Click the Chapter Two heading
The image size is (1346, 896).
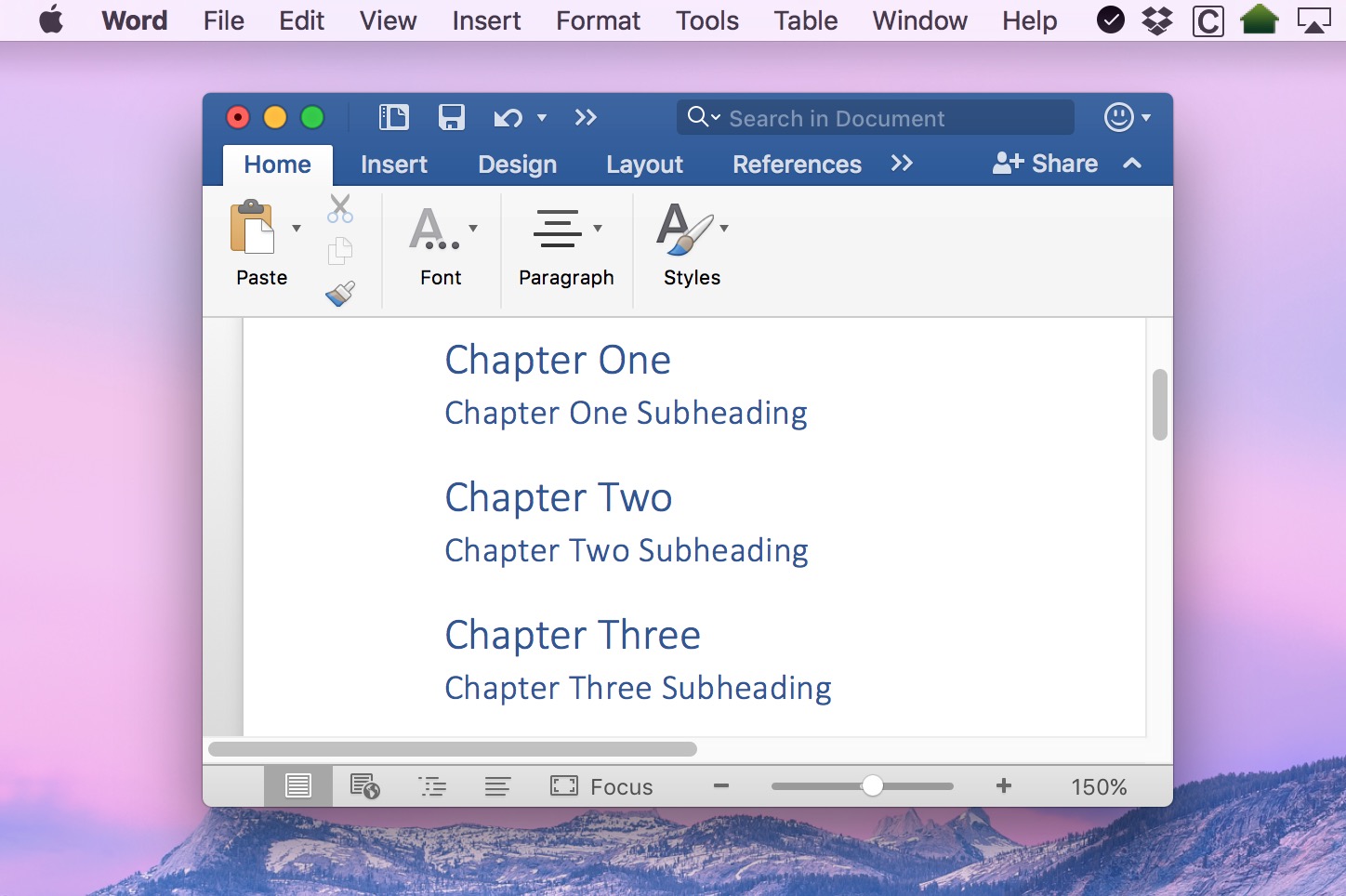(559, 498)
